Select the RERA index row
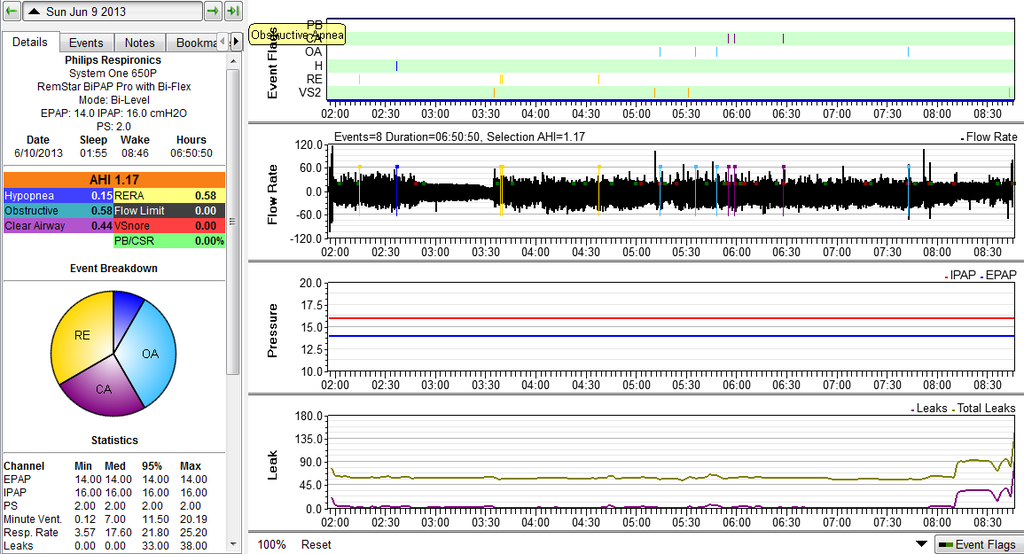The image size is (1024, 554). pos(169,195)
